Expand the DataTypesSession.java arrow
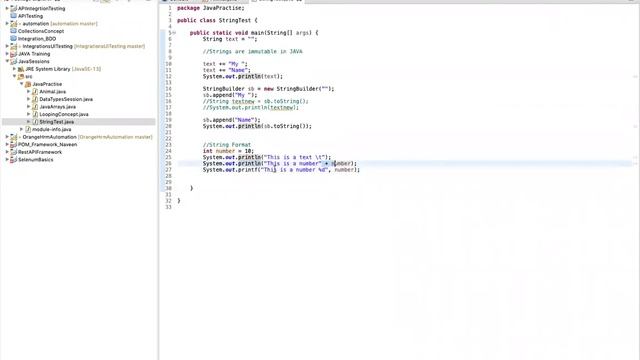640x360 pixels. coord(29,99)
